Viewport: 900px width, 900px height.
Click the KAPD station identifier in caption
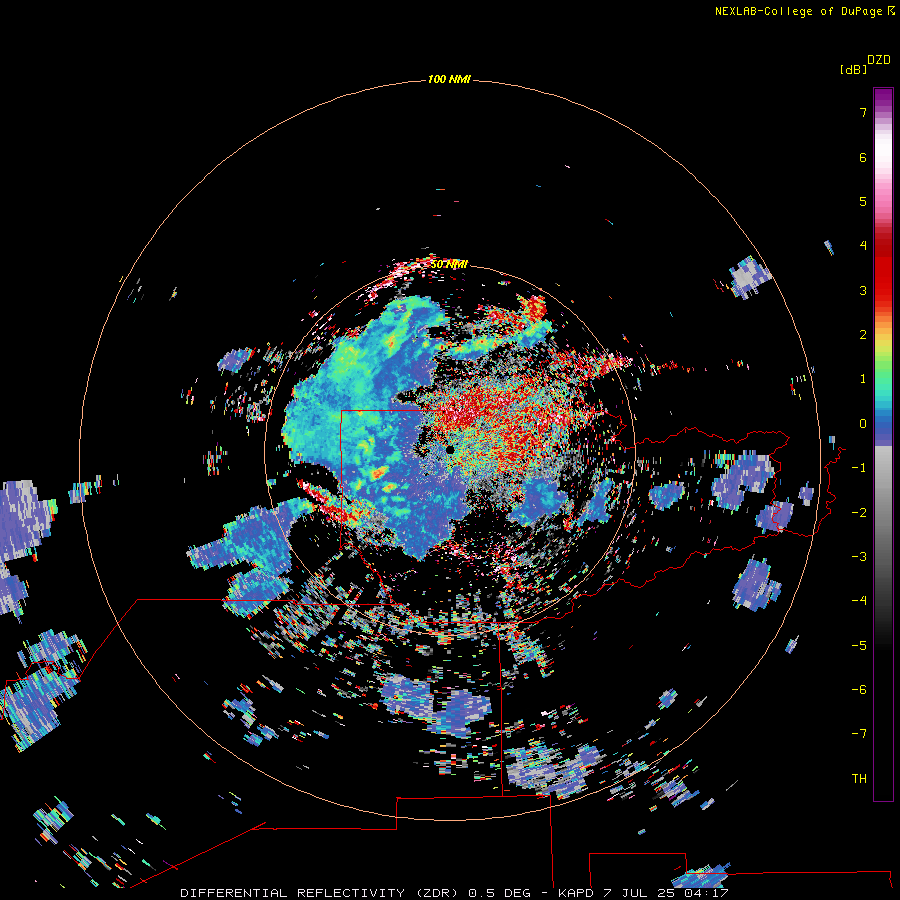(x=576, y=893)
